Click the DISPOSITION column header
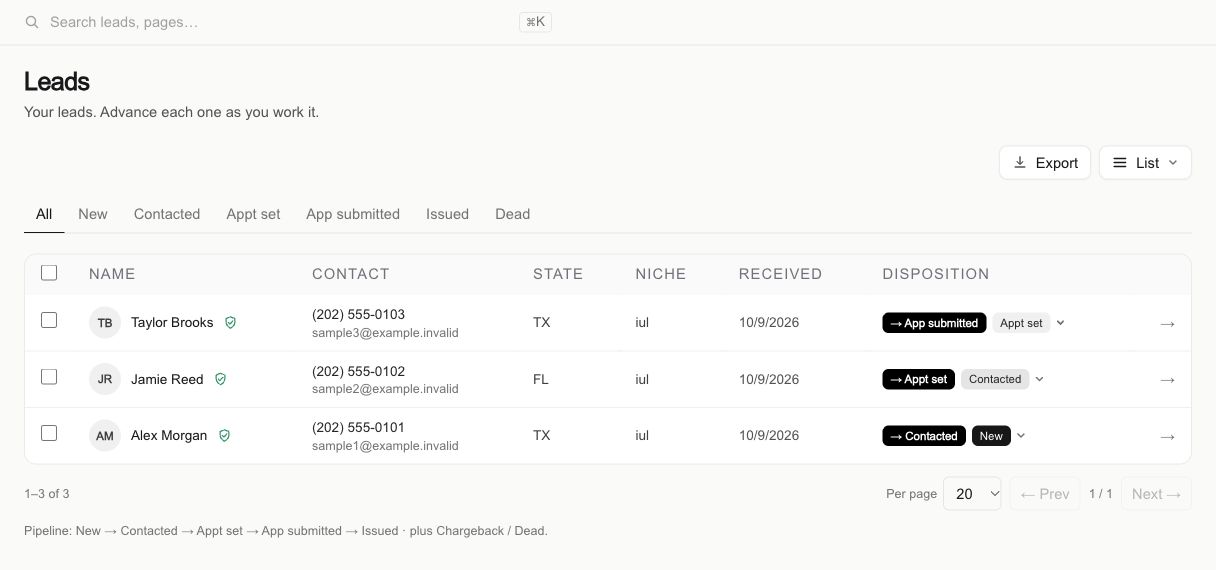The height and width of the screenshot is (570, 1216). click(x=936, y=274)
